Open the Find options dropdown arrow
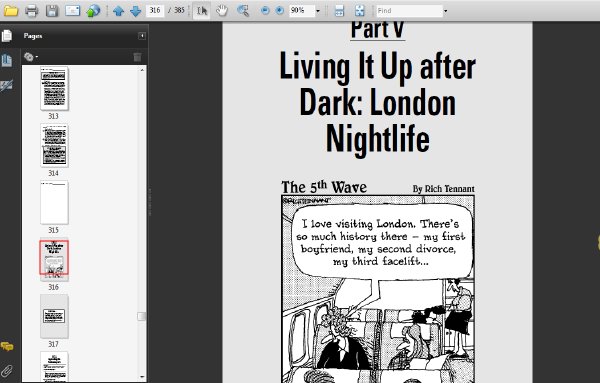600x383 pixels. pos(445,11)
